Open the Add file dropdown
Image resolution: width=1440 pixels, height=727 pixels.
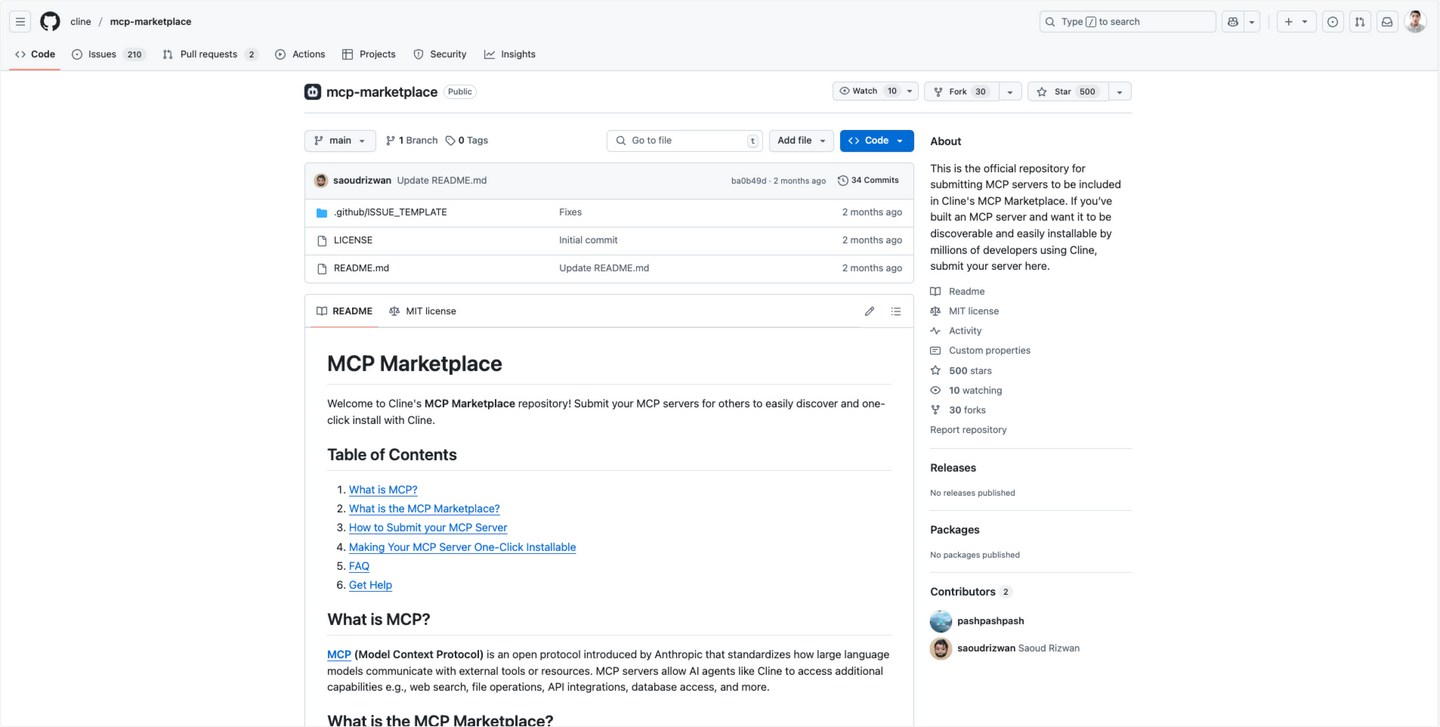pos(801,141)
